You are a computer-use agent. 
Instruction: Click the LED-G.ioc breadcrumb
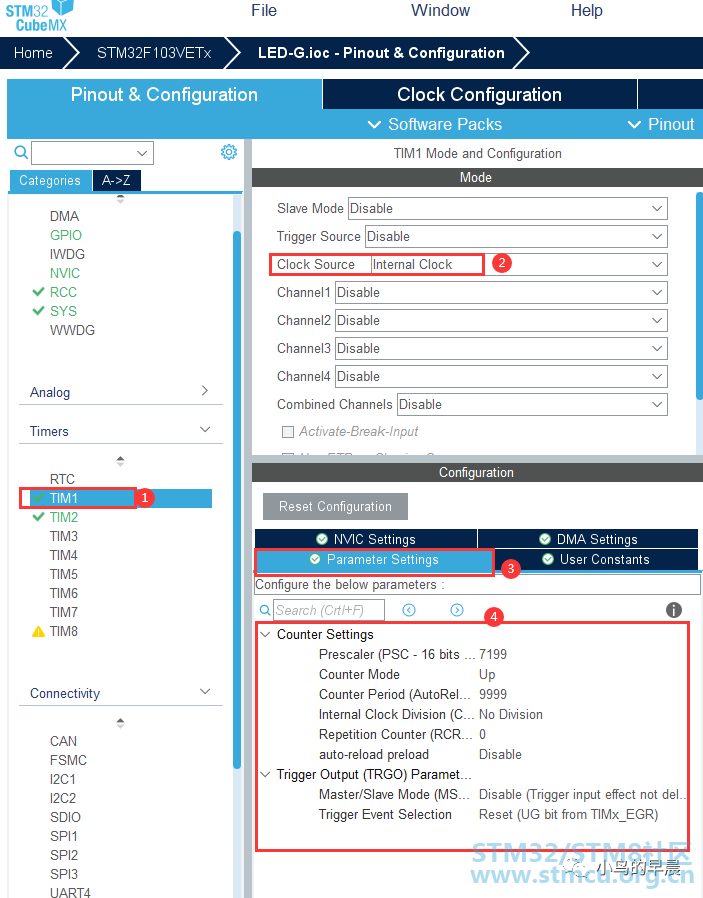[x=381, y=53]
